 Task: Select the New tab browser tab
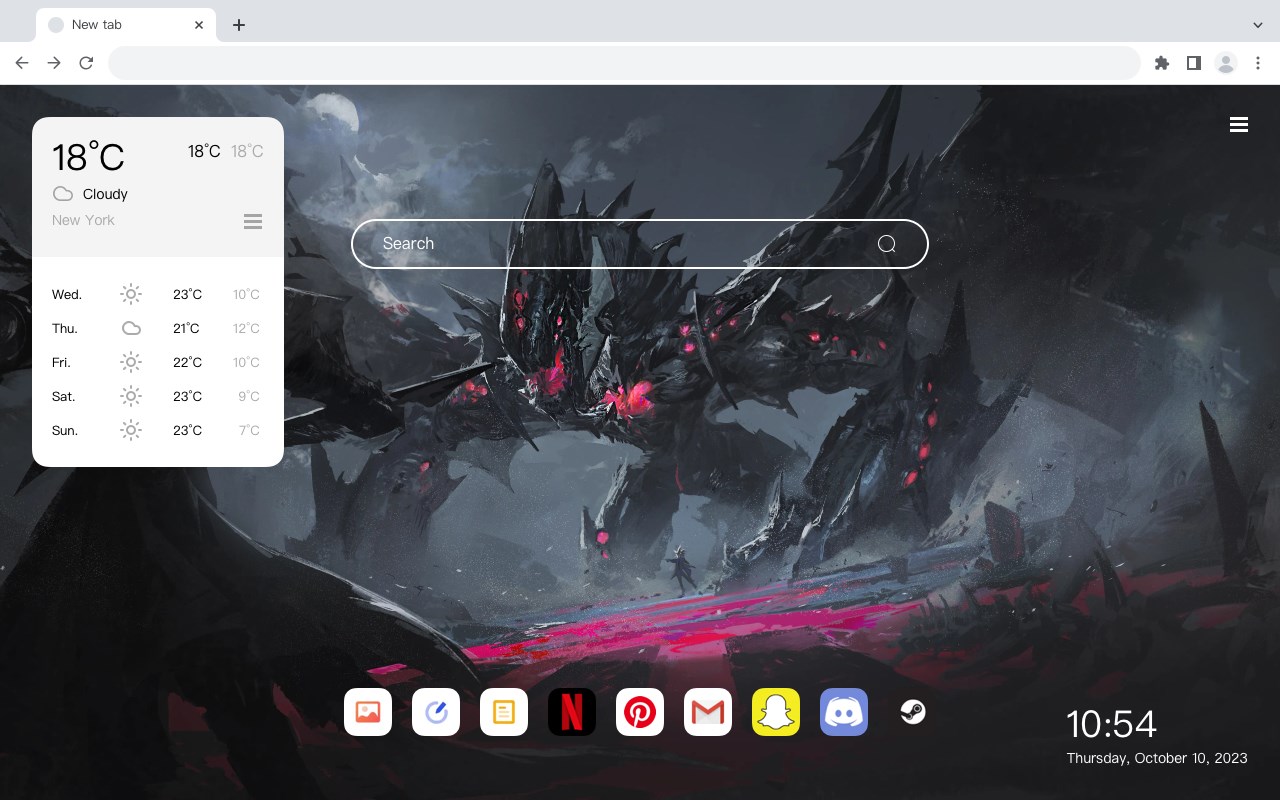pos(126,25)
